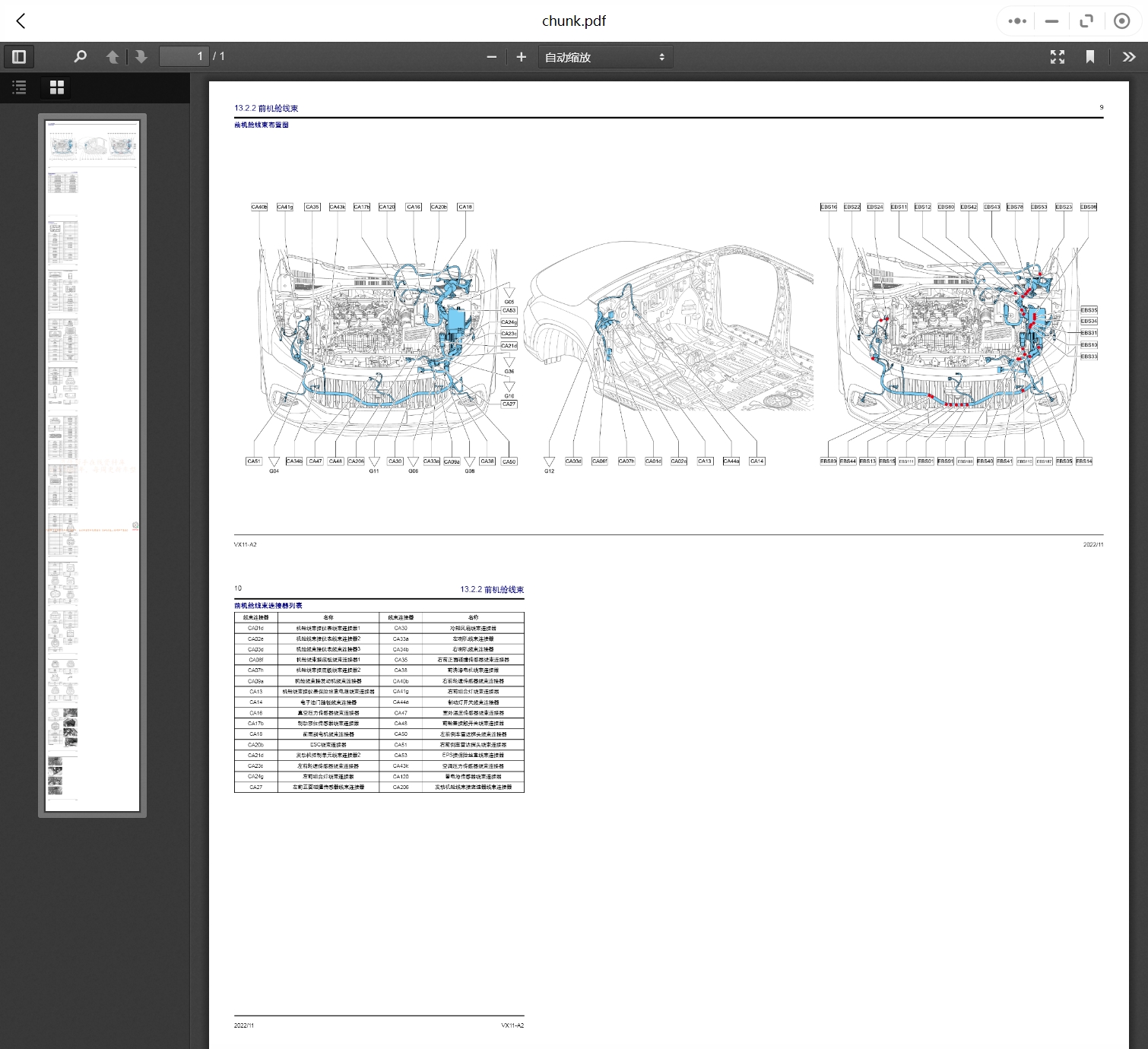1148x1049 pixels.
Task: Open the three-dots more options menu
Action: pos(1017,21)
